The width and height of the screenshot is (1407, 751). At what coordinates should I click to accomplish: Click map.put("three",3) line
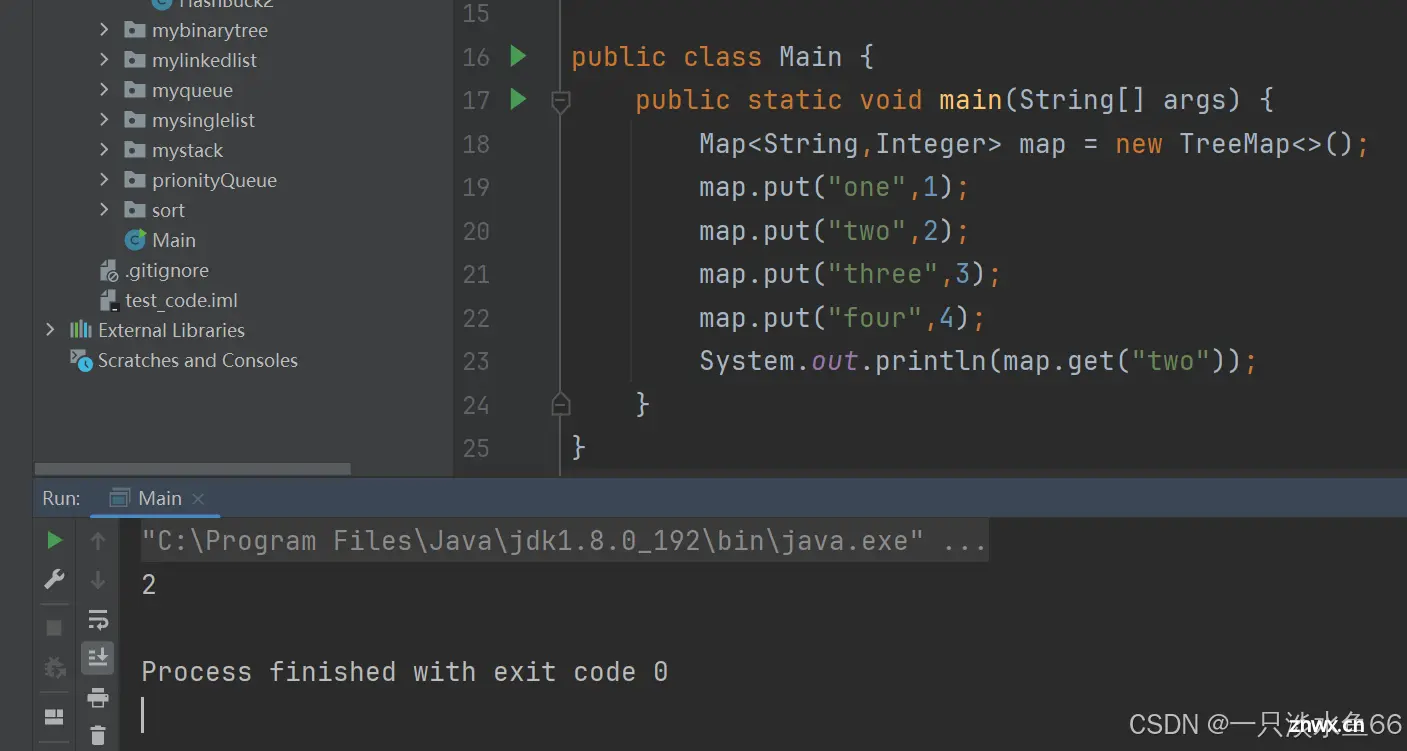[x=850, y=274]
